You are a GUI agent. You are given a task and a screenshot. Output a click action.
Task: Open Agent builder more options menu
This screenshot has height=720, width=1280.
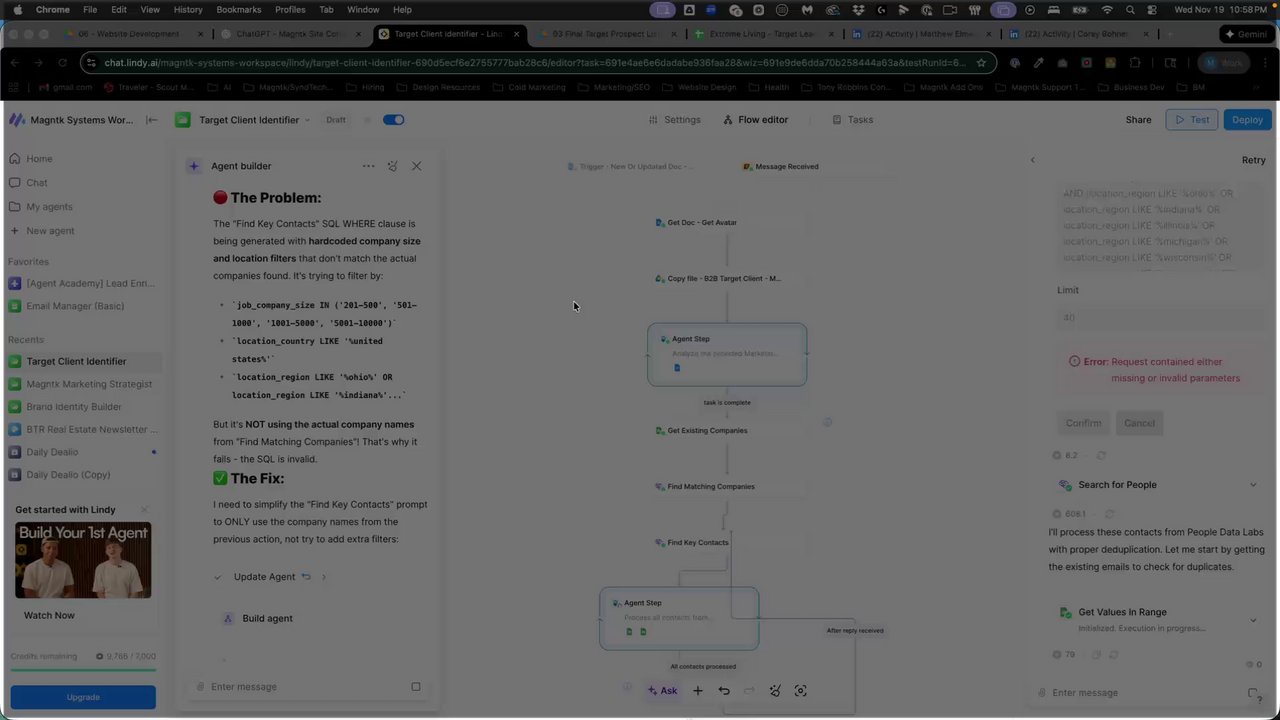(368, 166)
